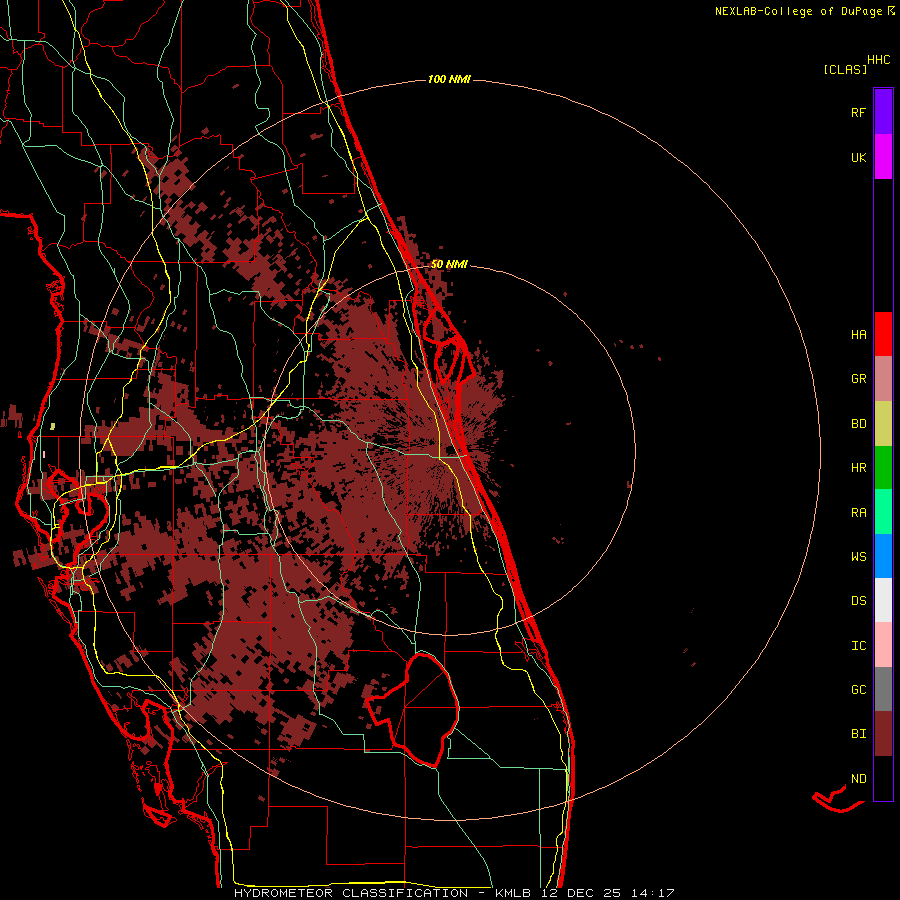Click the Lake Okeechobee outline

point(413,709)
